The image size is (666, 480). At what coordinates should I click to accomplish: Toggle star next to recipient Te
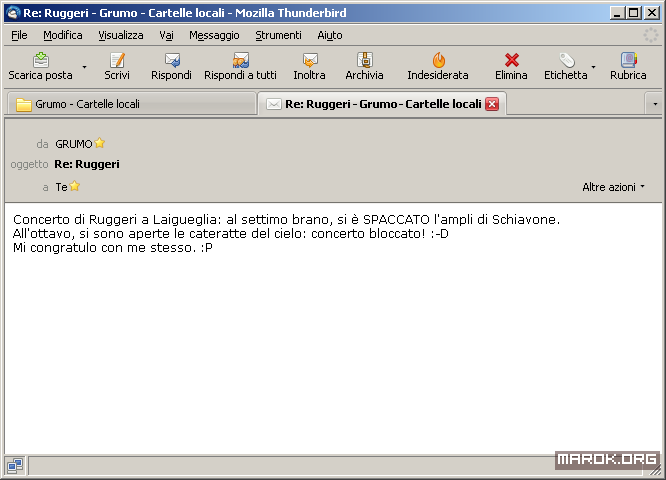75,187
